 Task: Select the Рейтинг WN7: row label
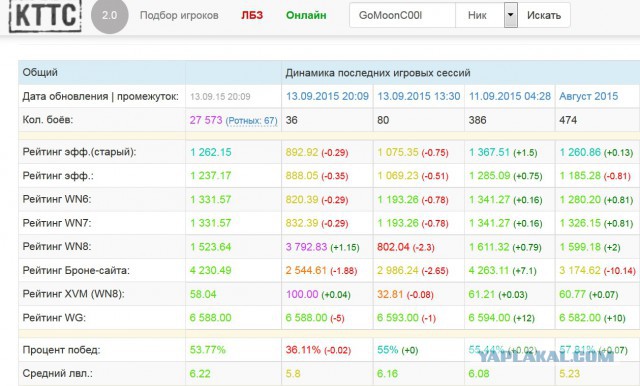[57, 223]
